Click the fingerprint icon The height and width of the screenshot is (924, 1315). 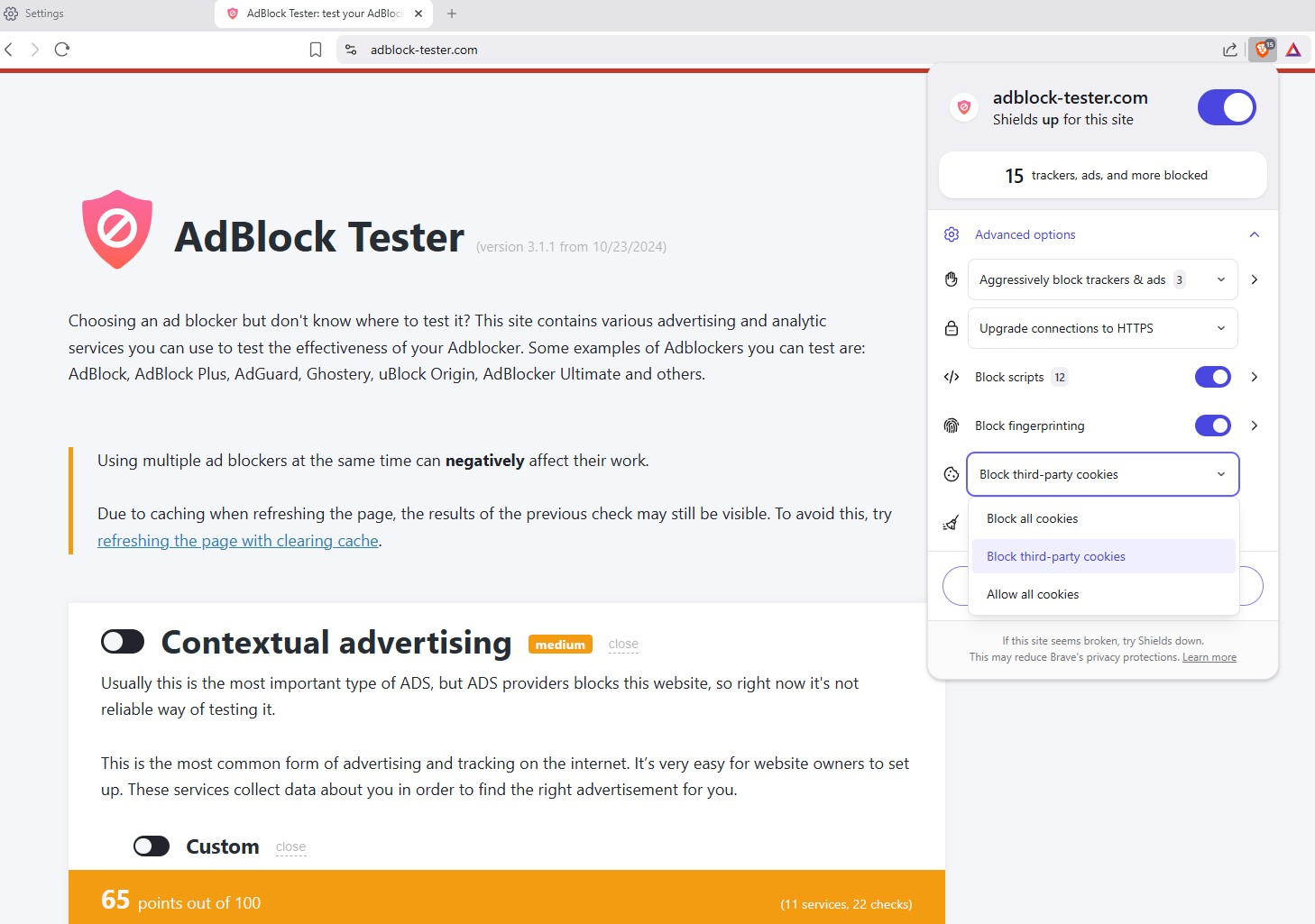(952, 425)
